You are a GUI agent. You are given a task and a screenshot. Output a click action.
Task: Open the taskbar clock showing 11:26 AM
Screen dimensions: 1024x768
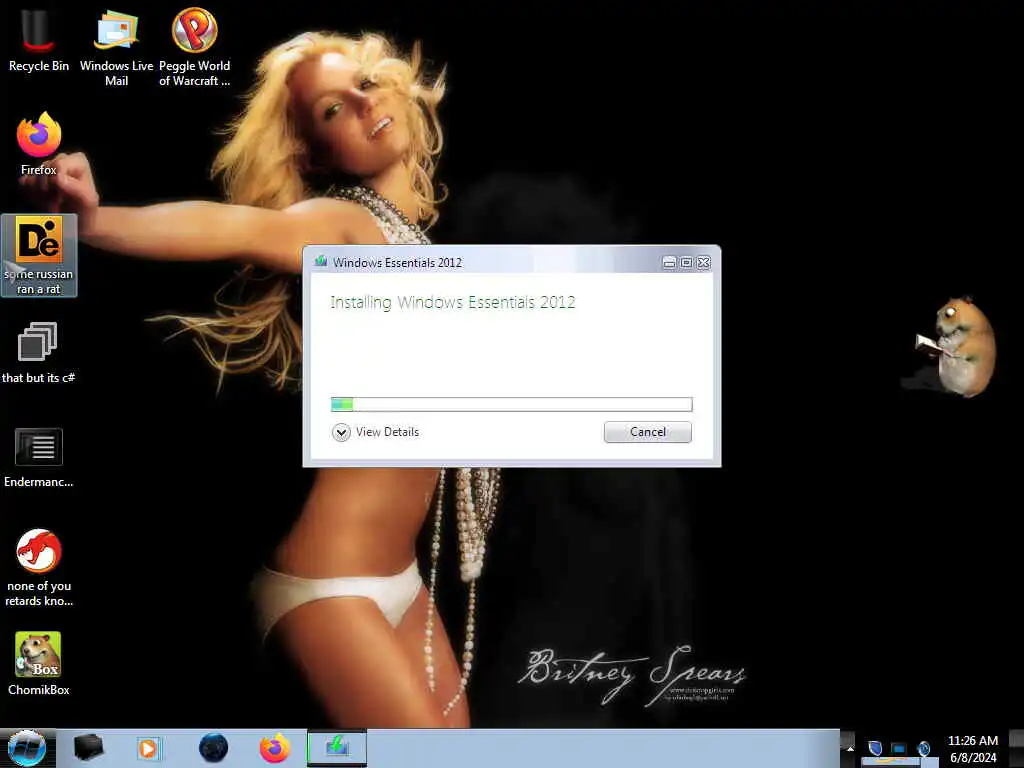tap(973, 748)
